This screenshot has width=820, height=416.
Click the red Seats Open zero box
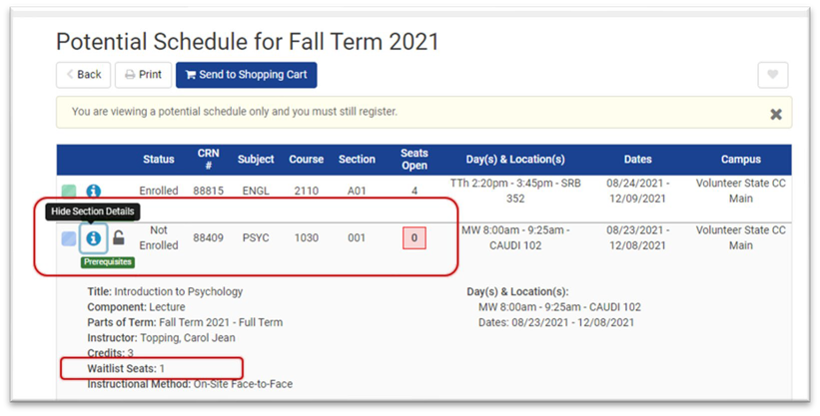click(x=414, y=238)
